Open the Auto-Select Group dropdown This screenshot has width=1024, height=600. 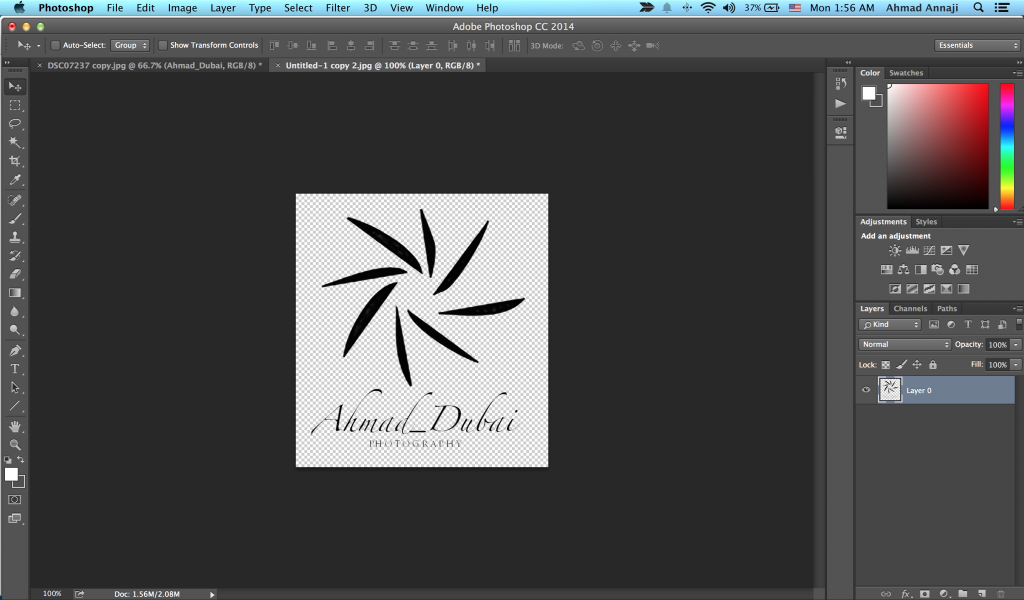point(130,45)
